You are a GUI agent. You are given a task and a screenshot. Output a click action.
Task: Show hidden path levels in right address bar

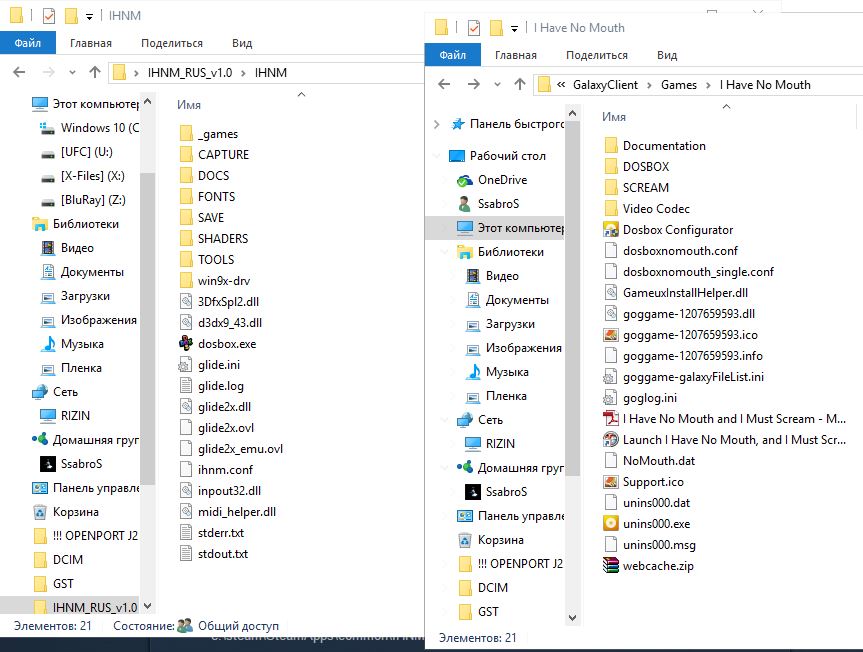[x=561, y=85]
